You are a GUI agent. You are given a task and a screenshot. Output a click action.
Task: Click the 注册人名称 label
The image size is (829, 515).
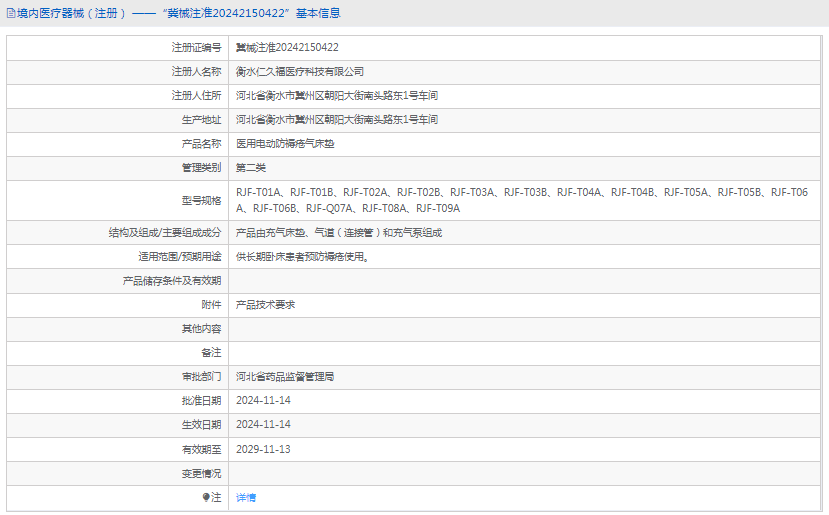[196, 71]
